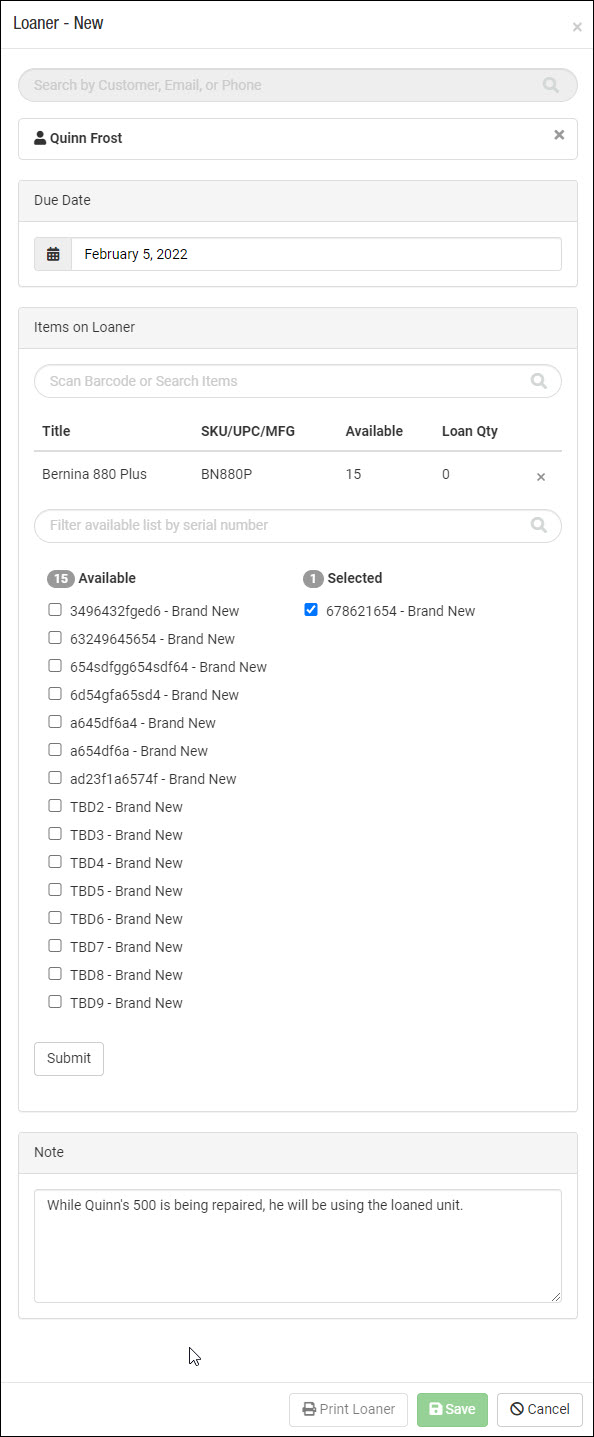Viewport: 594px width, 1437px height.
Task: Select the TBD5 - Brand New checkbox
Action: point(55,890)
